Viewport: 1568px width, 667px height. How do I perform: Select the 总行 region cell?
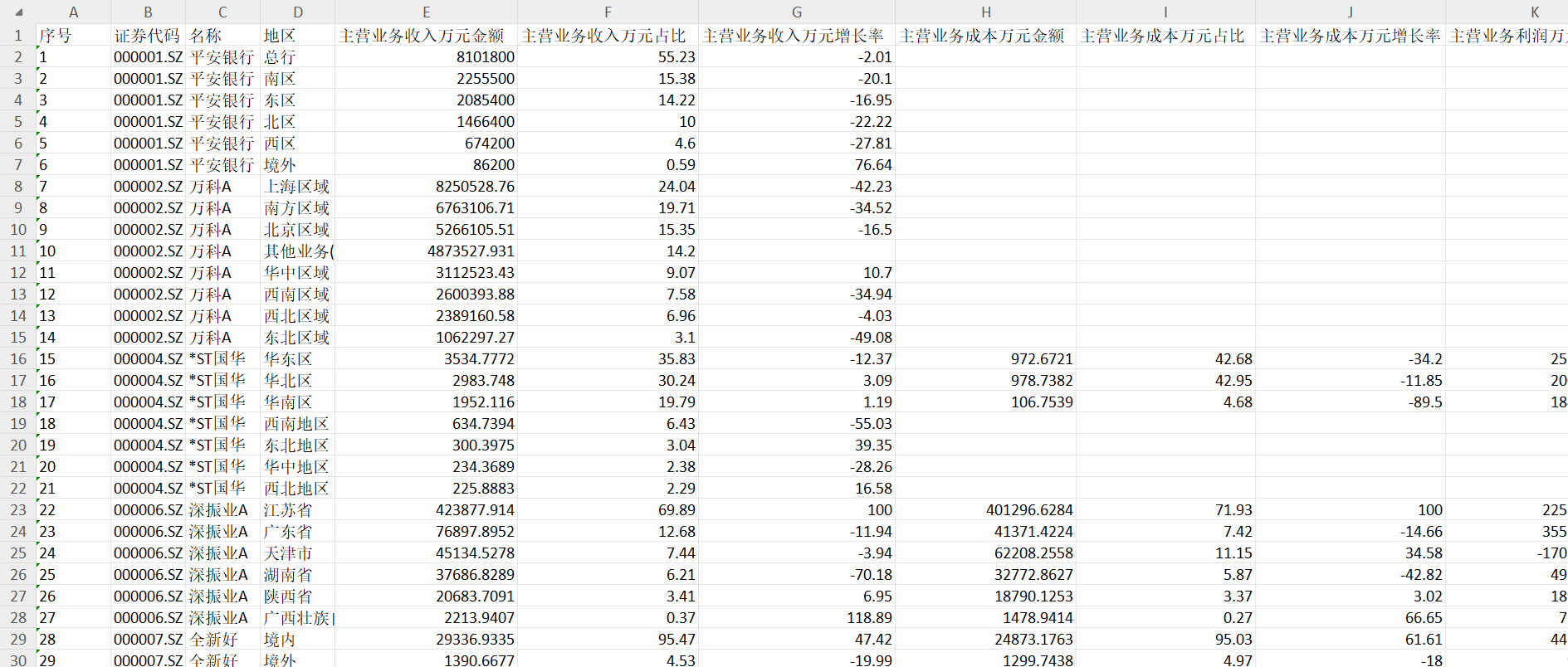[x=298, y=57]
